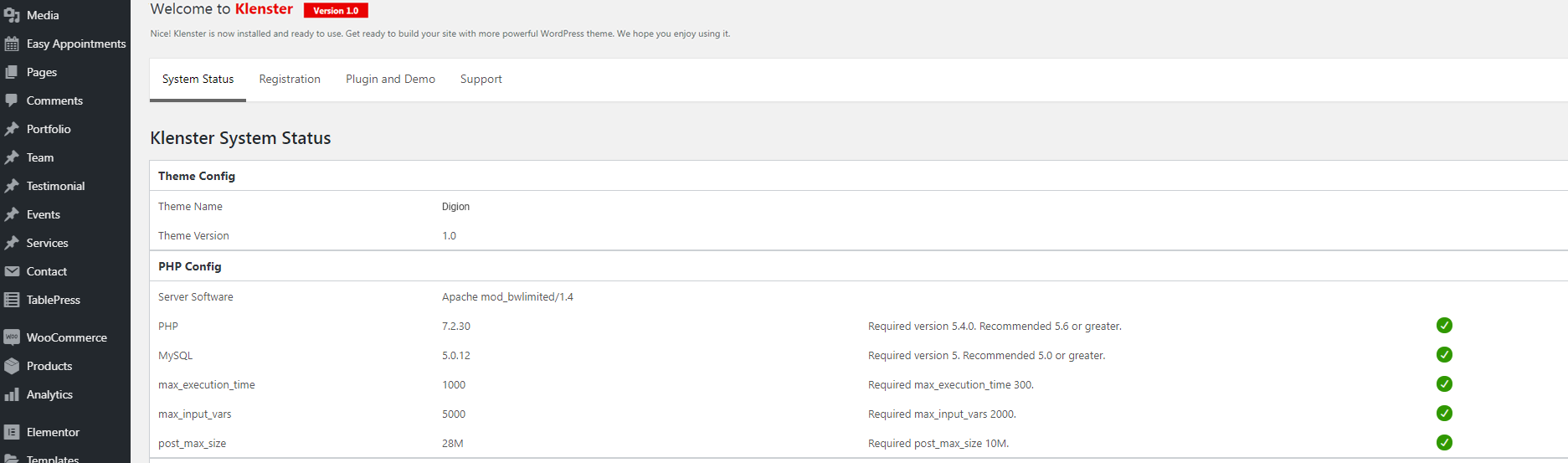This screenshot has height=463, width=1568.
Task: Click the Products box icon
Action: pos(12,366)
